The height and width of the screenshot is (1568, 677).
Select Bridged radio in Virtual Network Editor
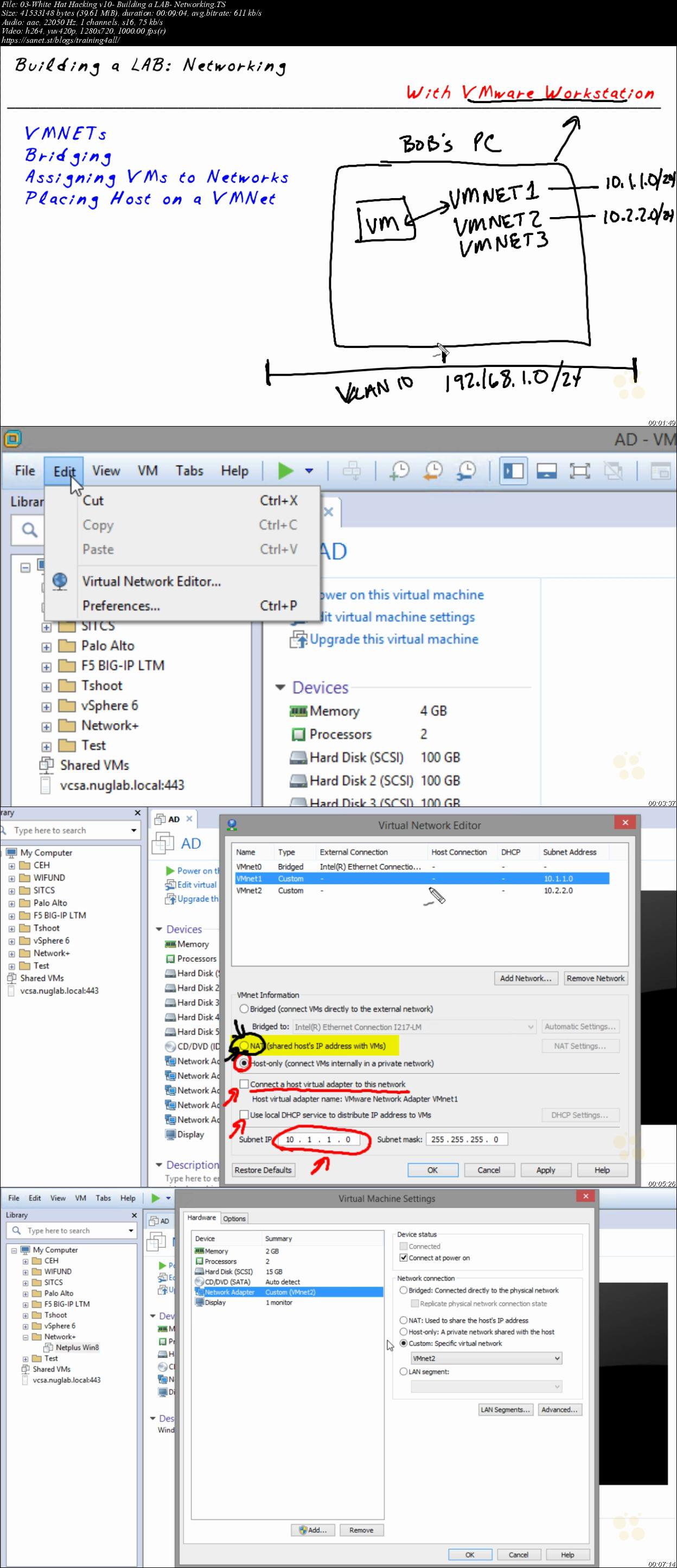point(244,1008)
